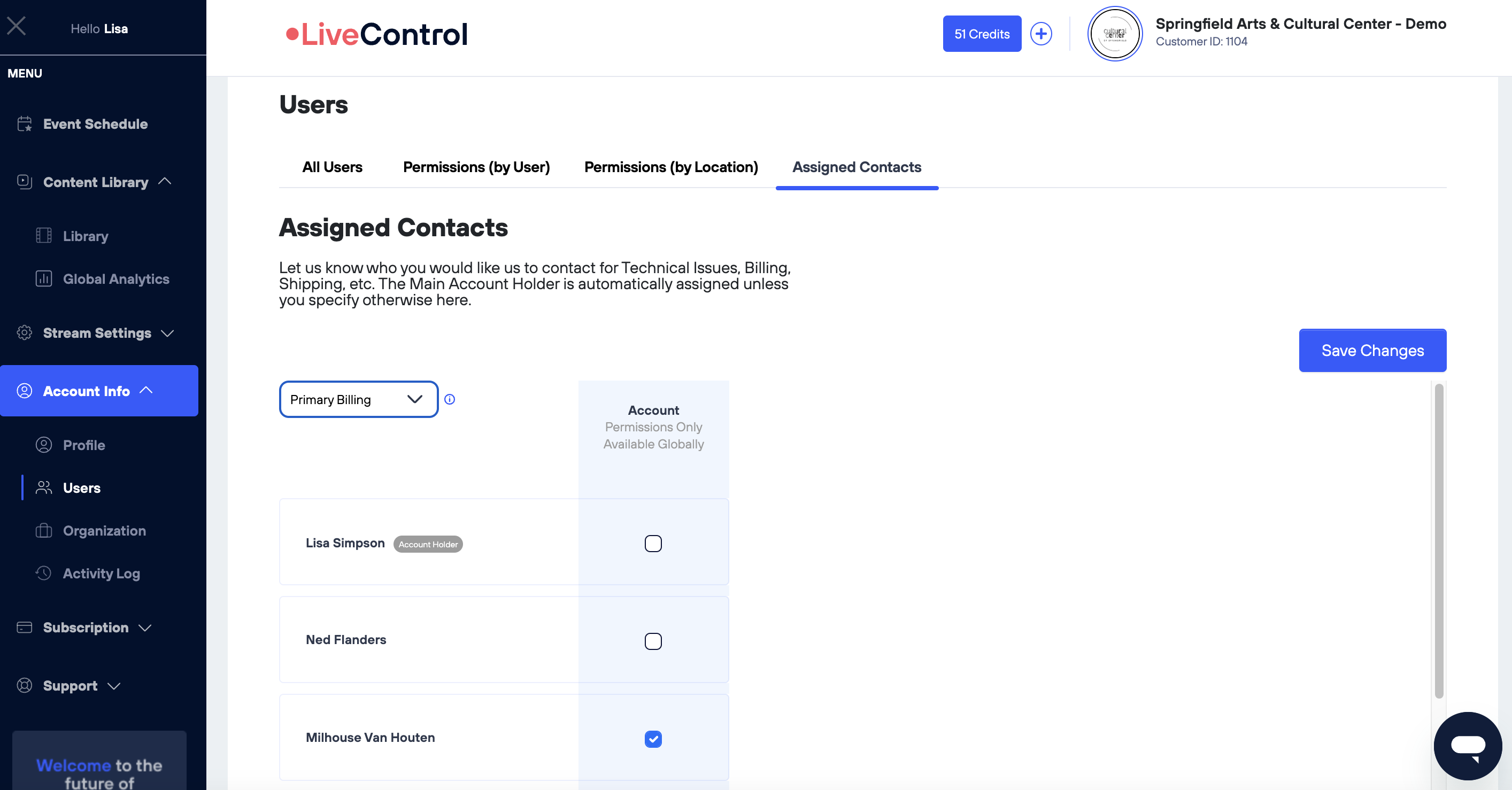
Task: Click the Save Changes button
Action: (1372, 351)
